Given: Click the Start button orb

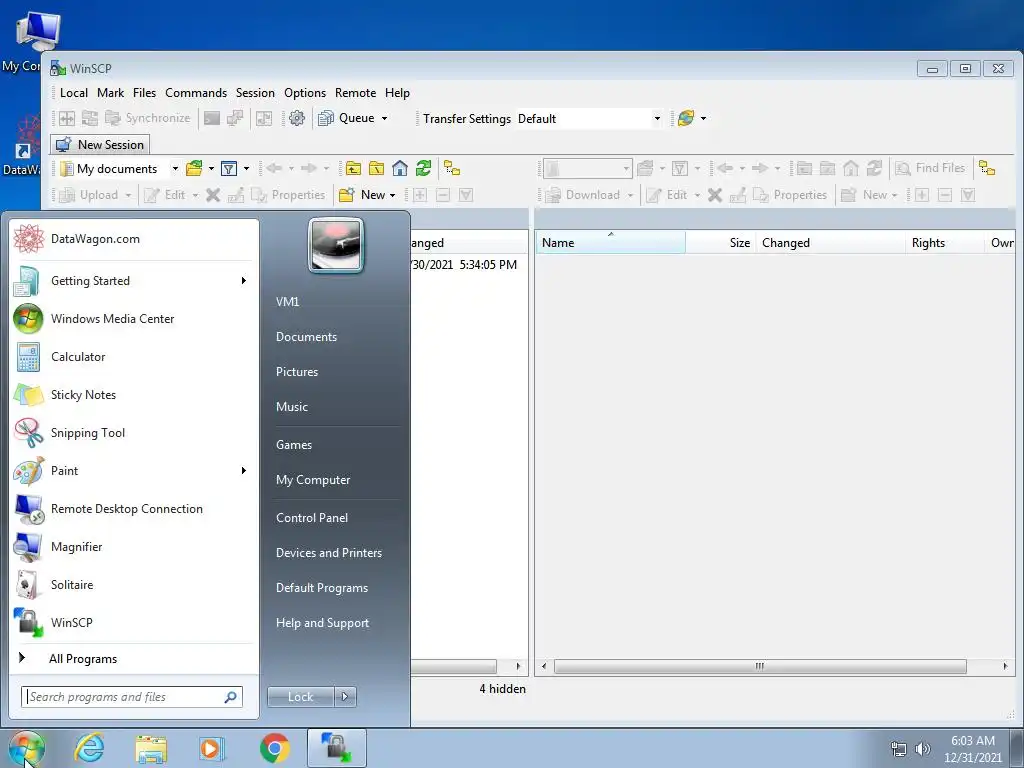Looking at the screenshot, I should [27, 748].
